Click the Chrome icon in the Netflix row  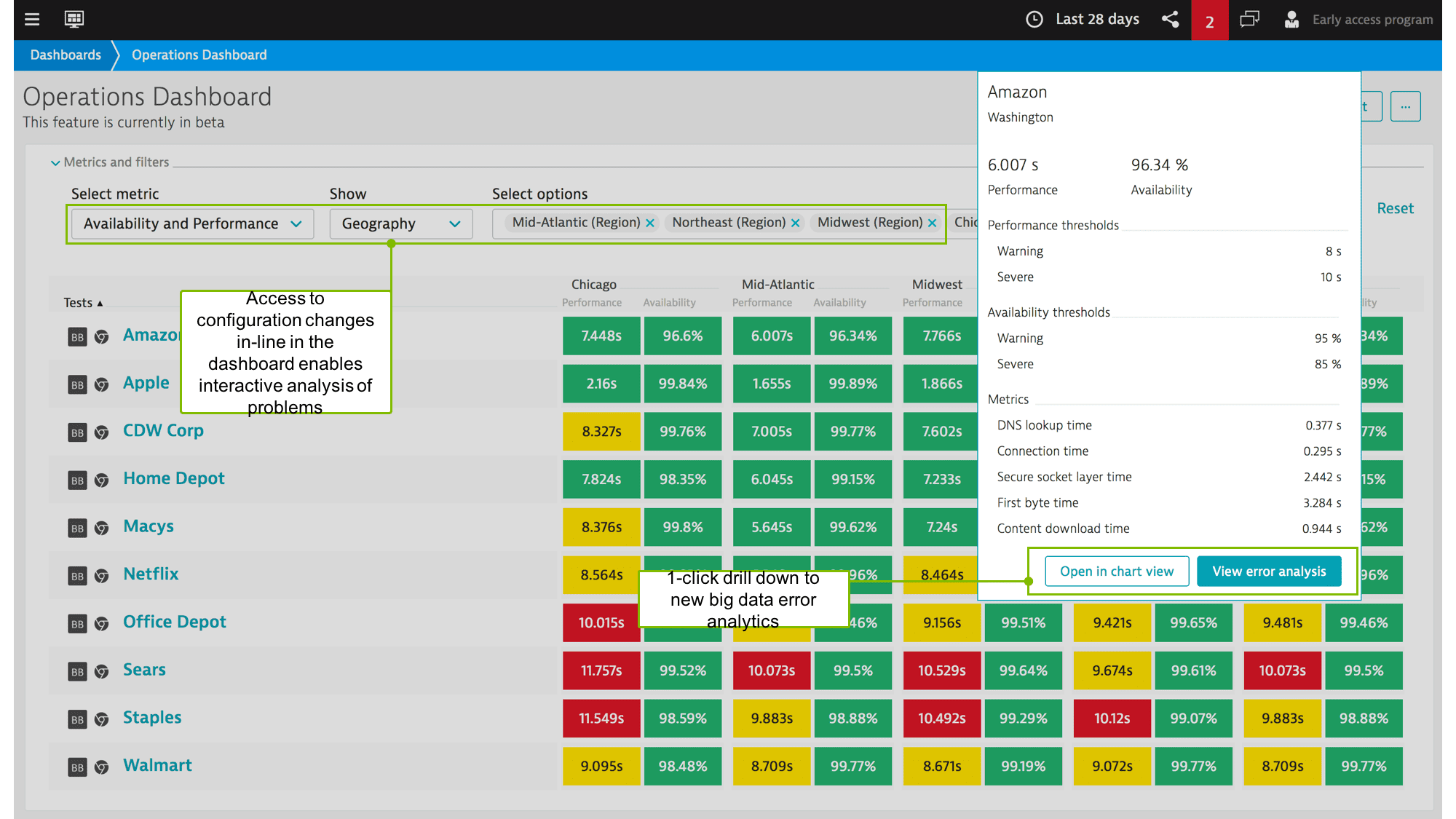coord(102,576)
